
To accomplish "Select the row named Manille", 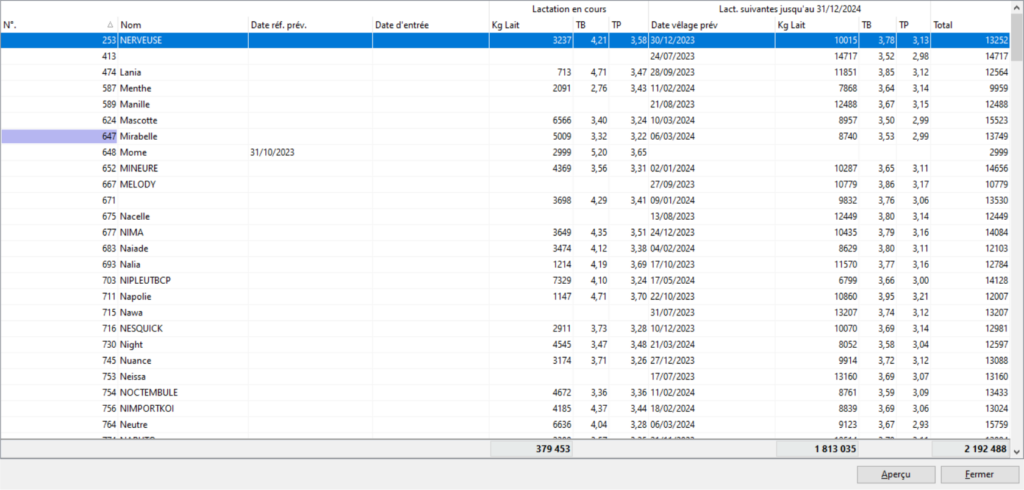I will pos(506,104).
